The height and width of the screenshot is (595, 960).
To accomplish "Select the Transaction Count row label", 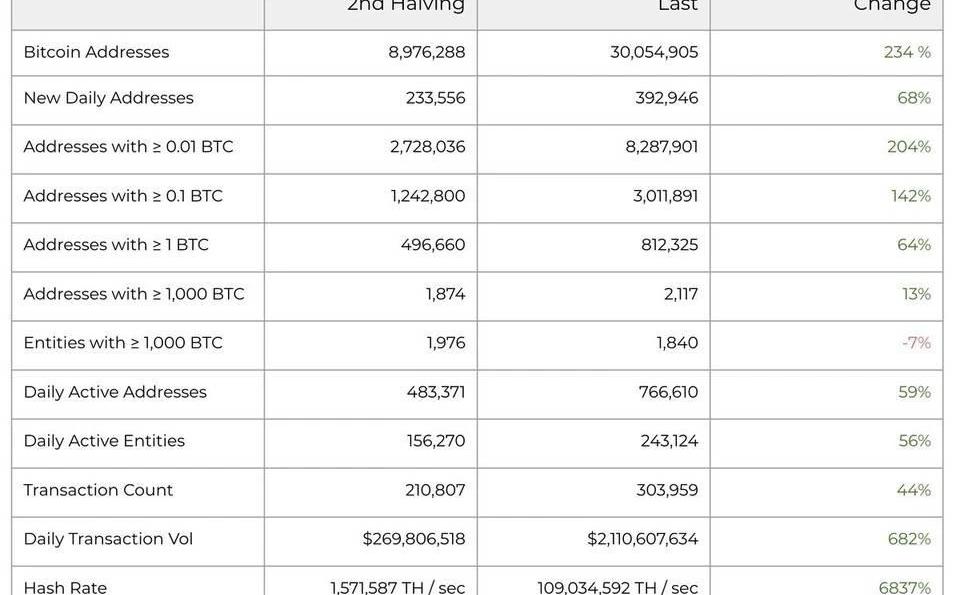I will click(98, 490).
